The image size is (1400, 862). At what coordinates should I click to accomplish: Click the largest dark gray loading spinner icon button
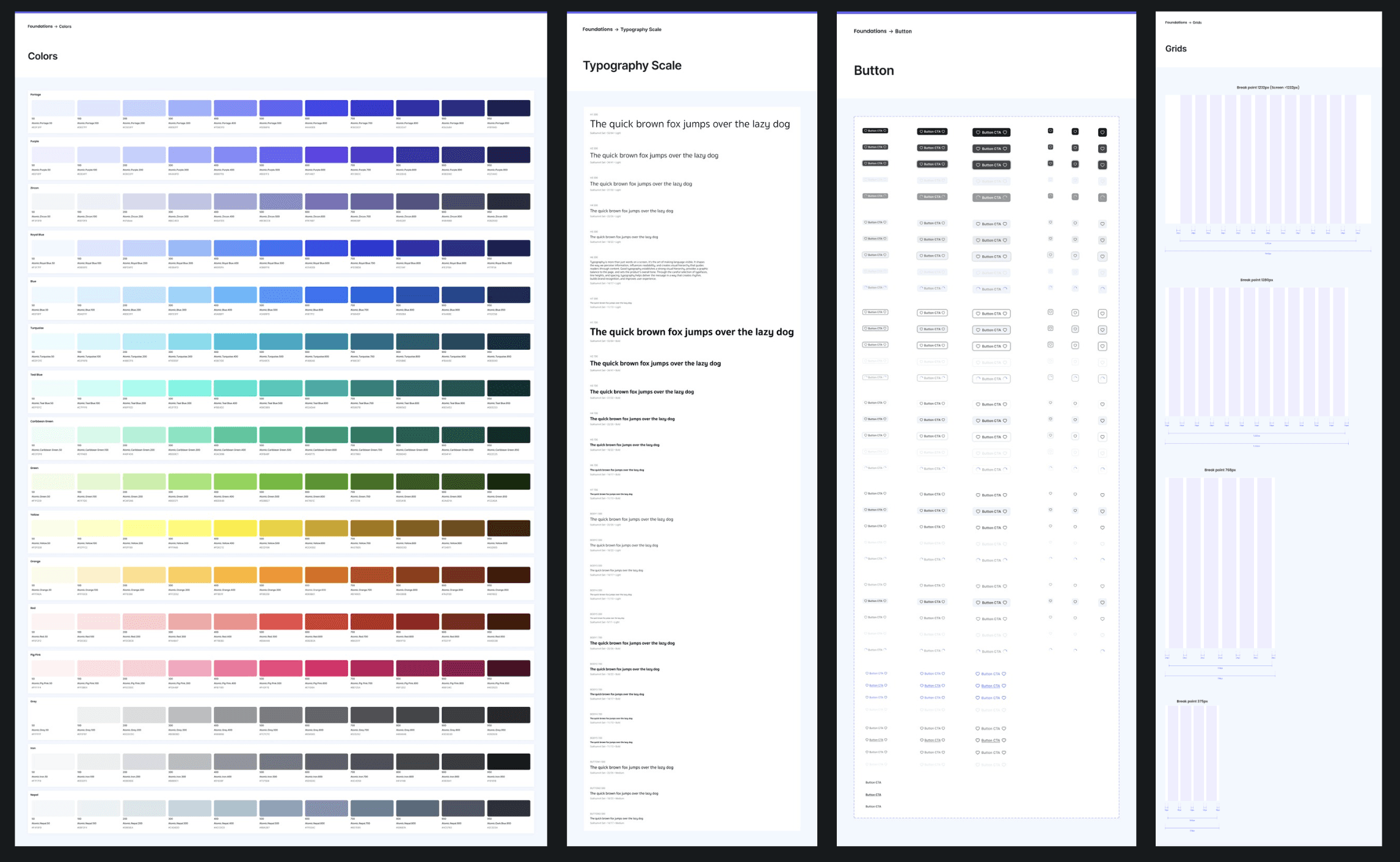point(1102,198)
